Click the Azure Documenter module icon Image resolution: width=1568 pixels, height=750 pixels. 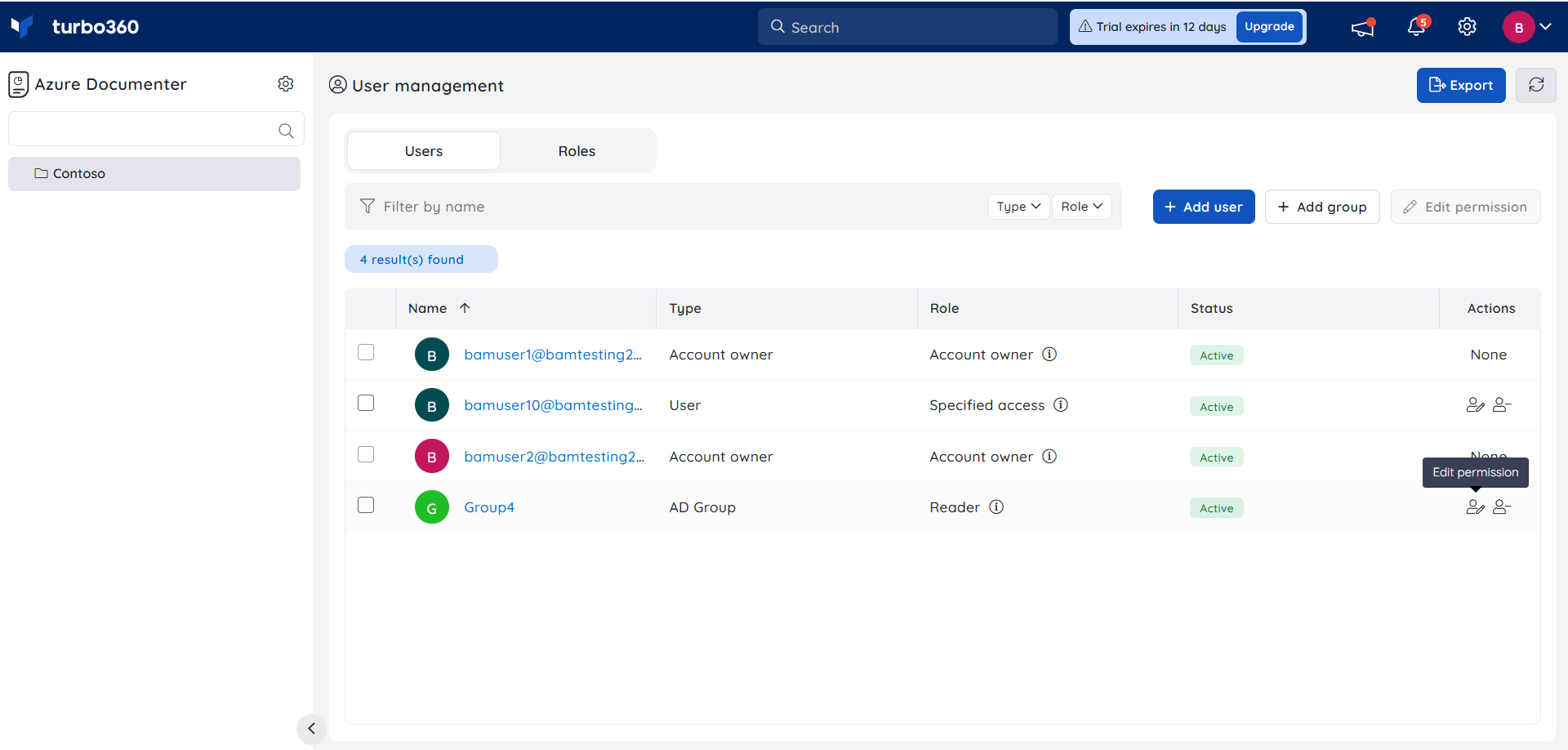click(x=19, y=84)
